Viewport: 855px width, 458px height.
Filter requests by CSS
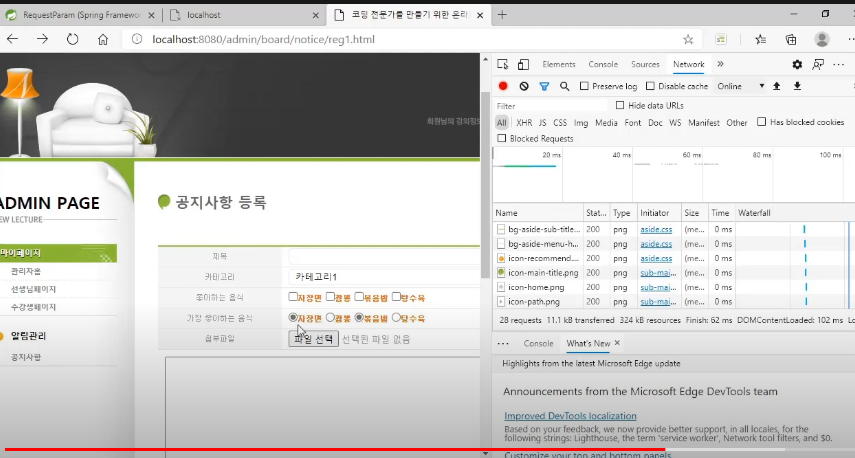(x=560, y=123)
